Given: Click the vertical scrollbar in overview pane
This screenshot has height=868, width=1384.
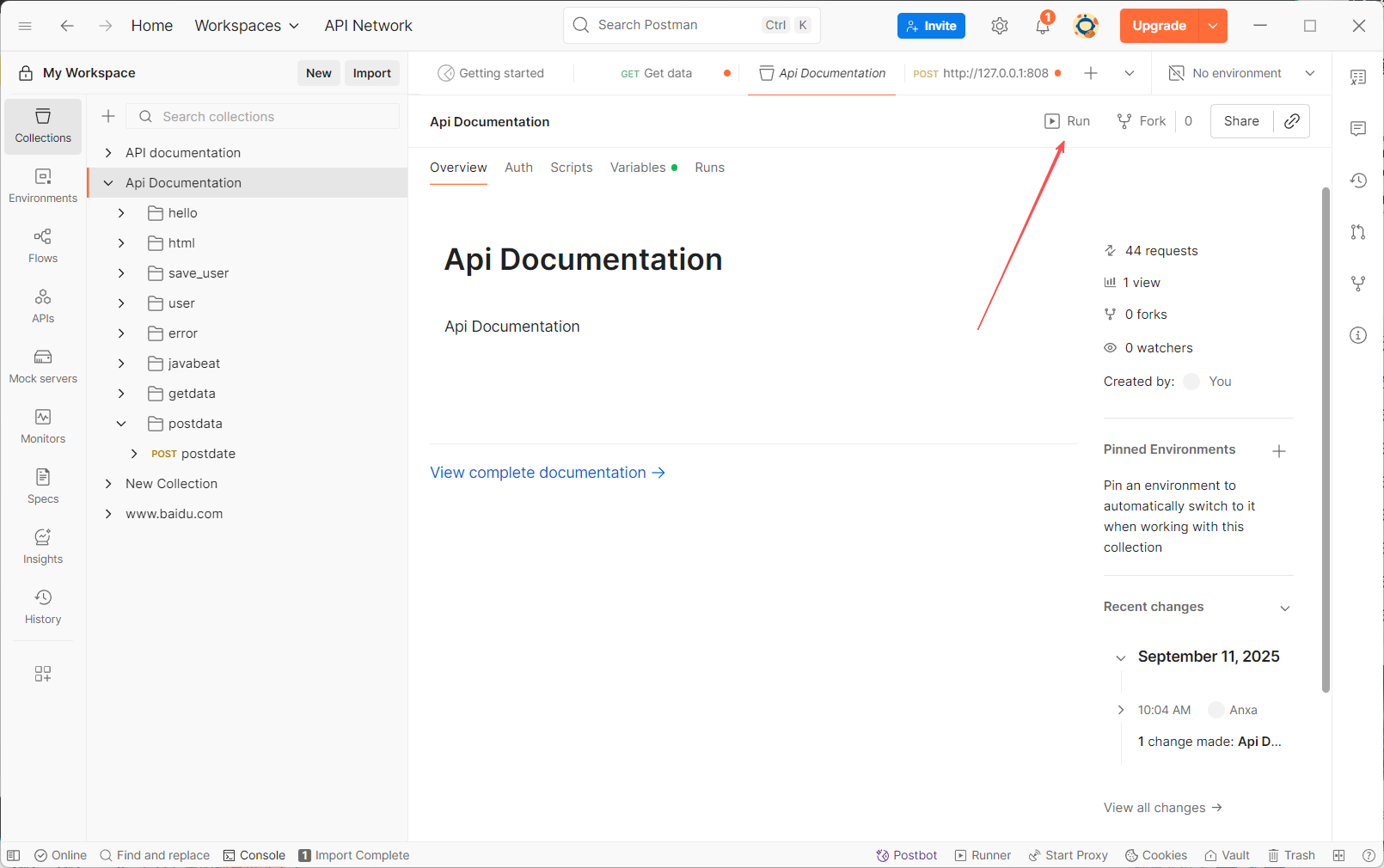Looking at the screenshot, I should pos(1326,438).
